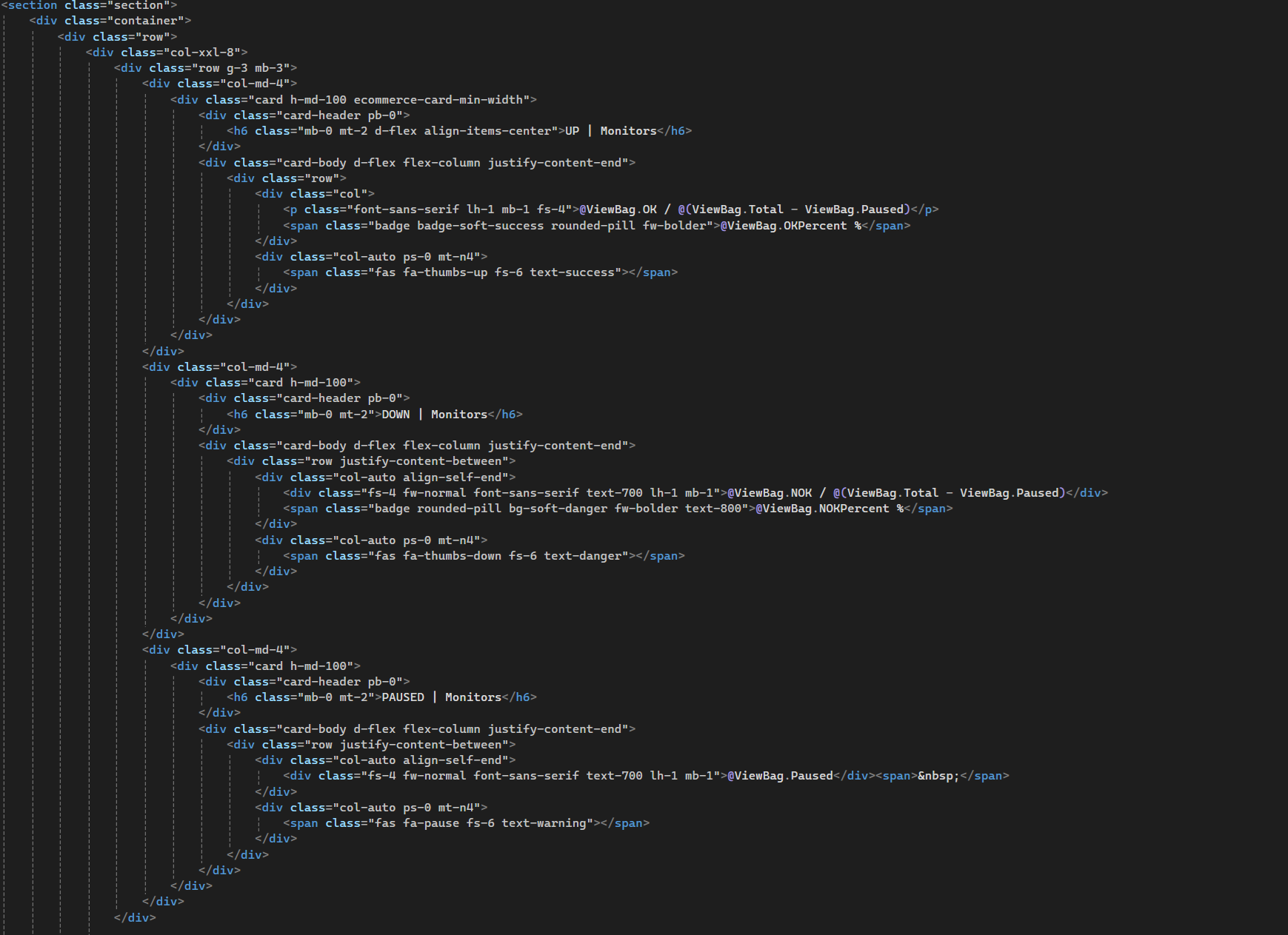Click the 'UP | Monitors' heading text
This screenshot has height=935, width=1288.
tap(610, 131)
